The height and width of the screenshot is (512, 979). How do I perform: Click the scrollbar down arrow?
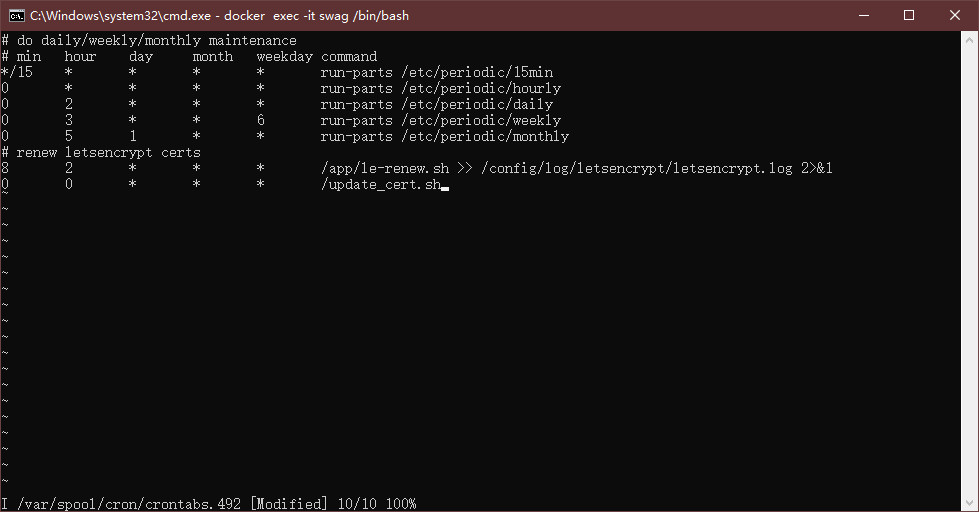coord(970,503)
